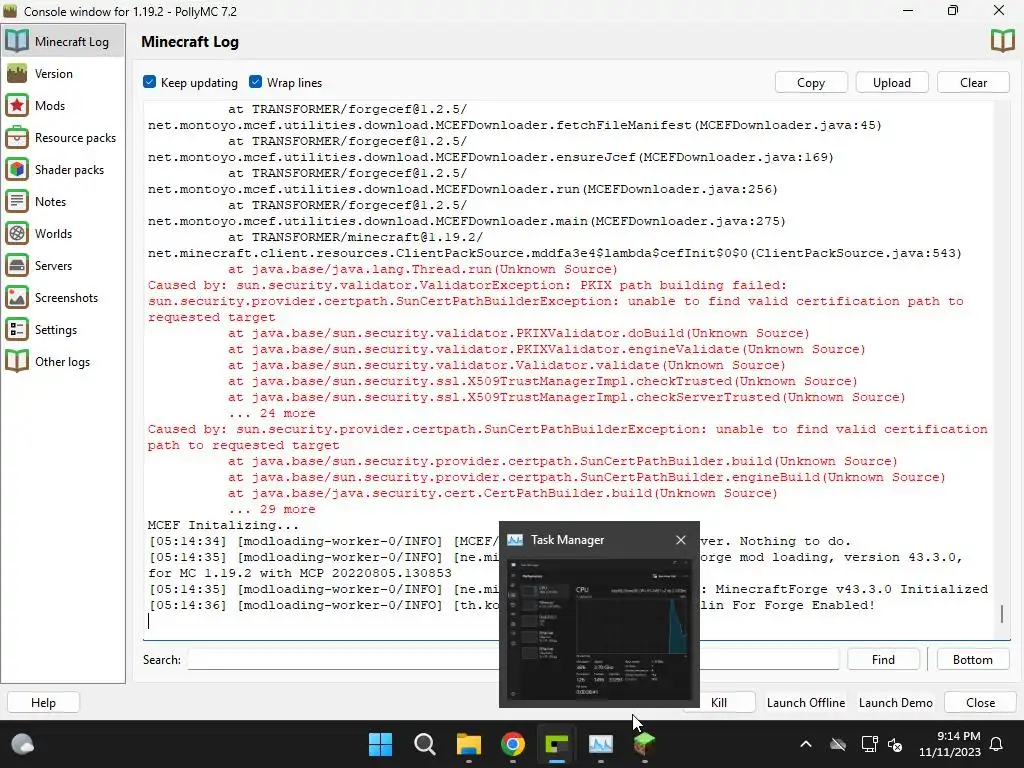Select the Servers tab label
The image size is (1024, 768).
[54, 266]
